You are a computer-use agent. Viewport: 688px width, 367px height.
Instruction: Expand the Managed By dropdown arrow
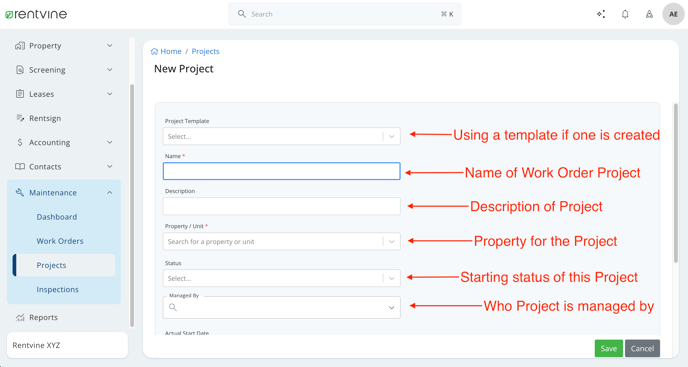click(x=391, y=308)
